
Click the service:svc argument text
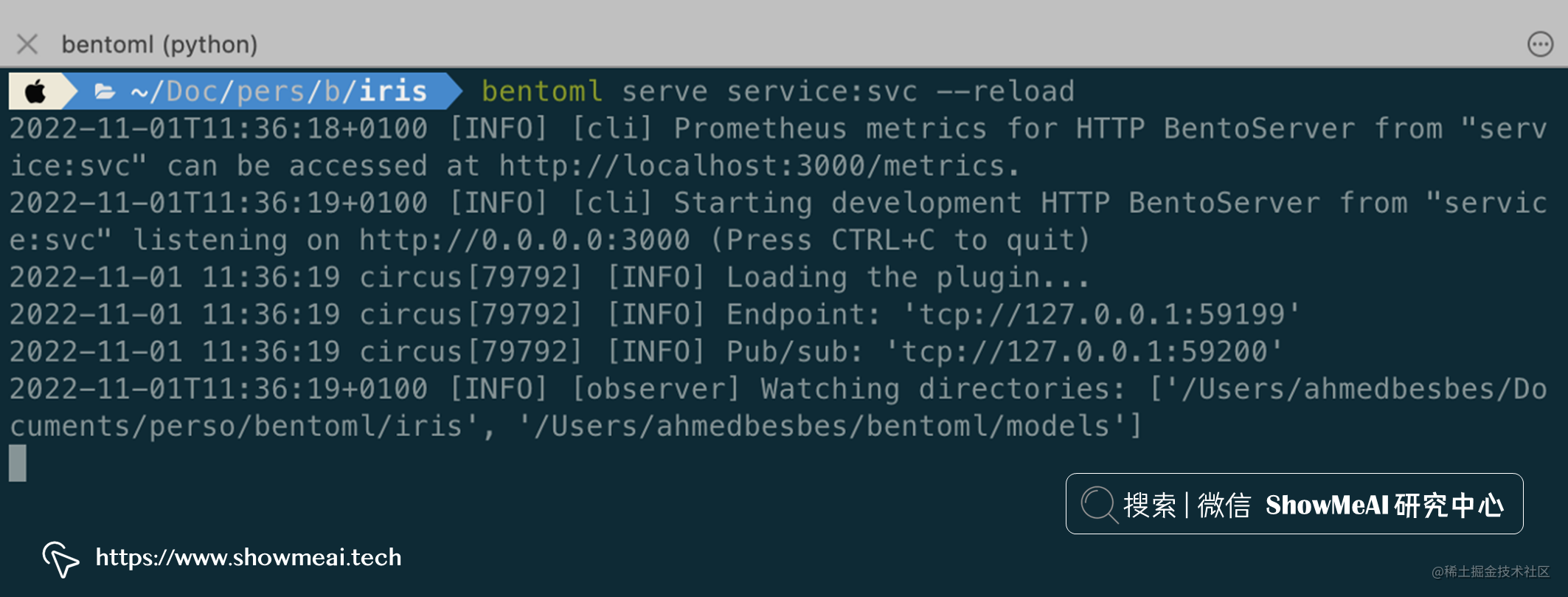coord(822,92)
